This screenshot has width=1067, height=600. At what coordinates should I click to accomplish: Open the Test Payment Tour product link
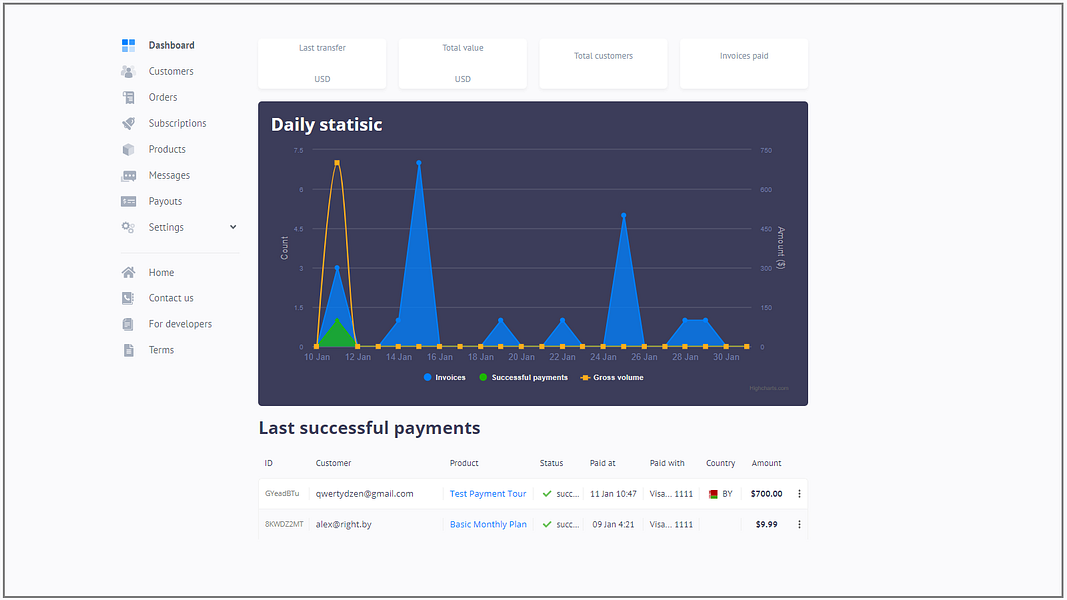(488, 493)
